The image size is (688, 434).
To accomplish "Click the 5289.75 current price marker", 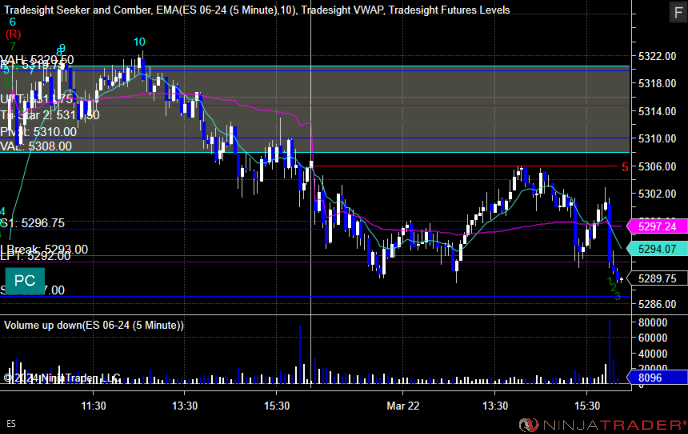I will [656, 279].
